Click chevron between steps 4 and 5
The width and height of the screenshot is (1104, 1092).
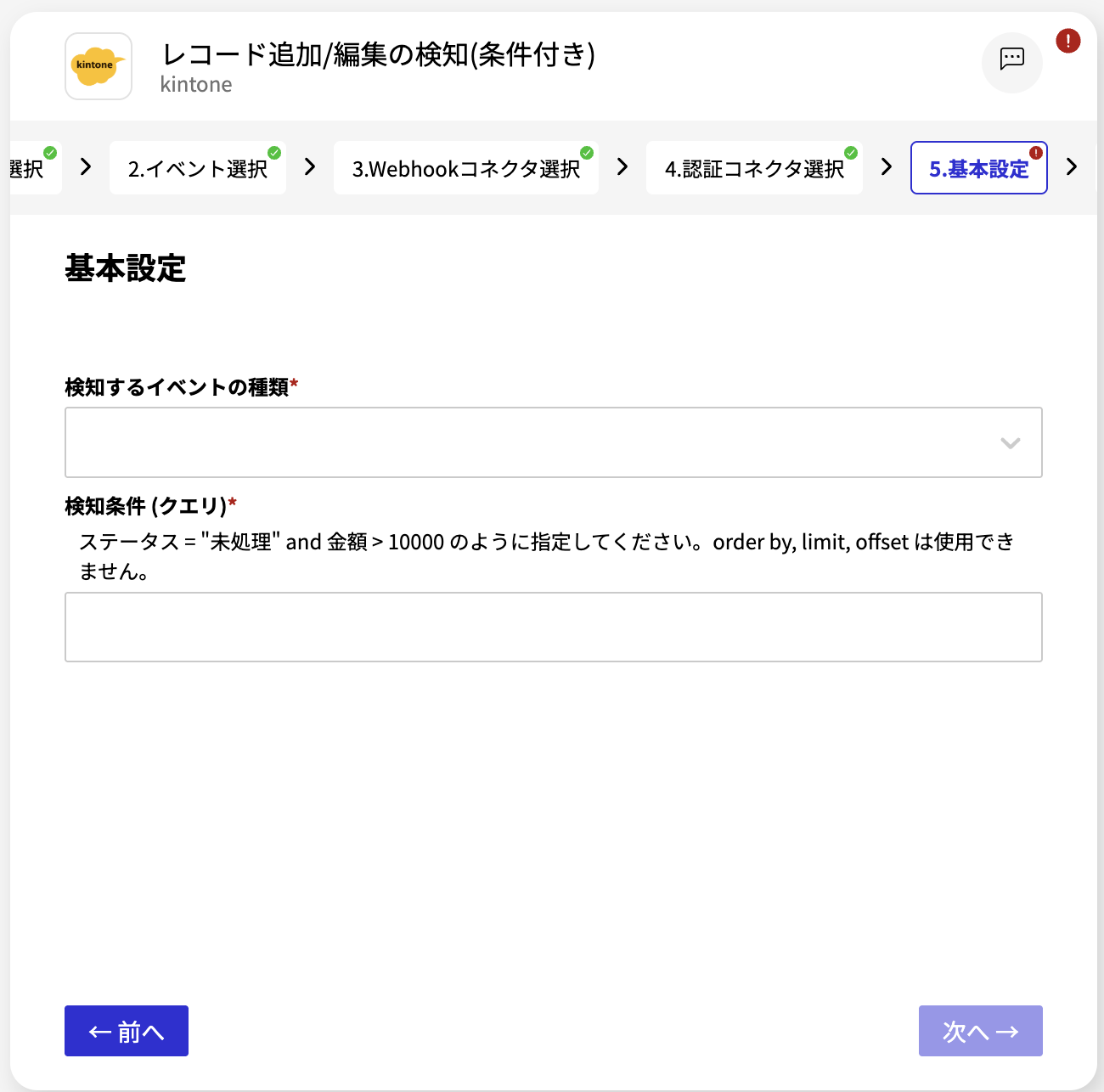pyautogui.click(x=887, y=166)
